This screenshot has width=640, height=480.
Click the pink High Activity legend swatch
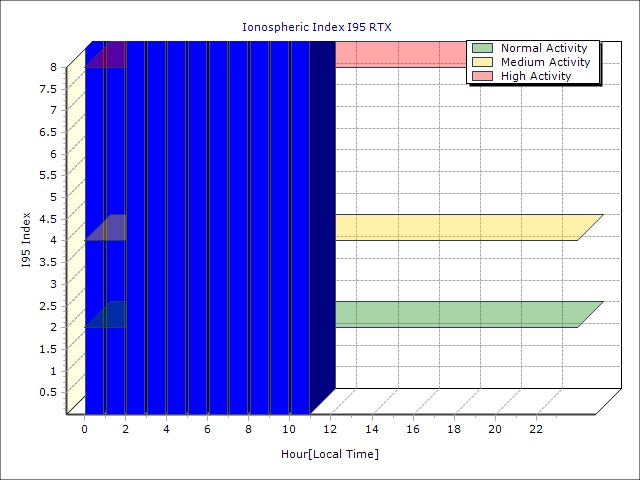[482, 76]
